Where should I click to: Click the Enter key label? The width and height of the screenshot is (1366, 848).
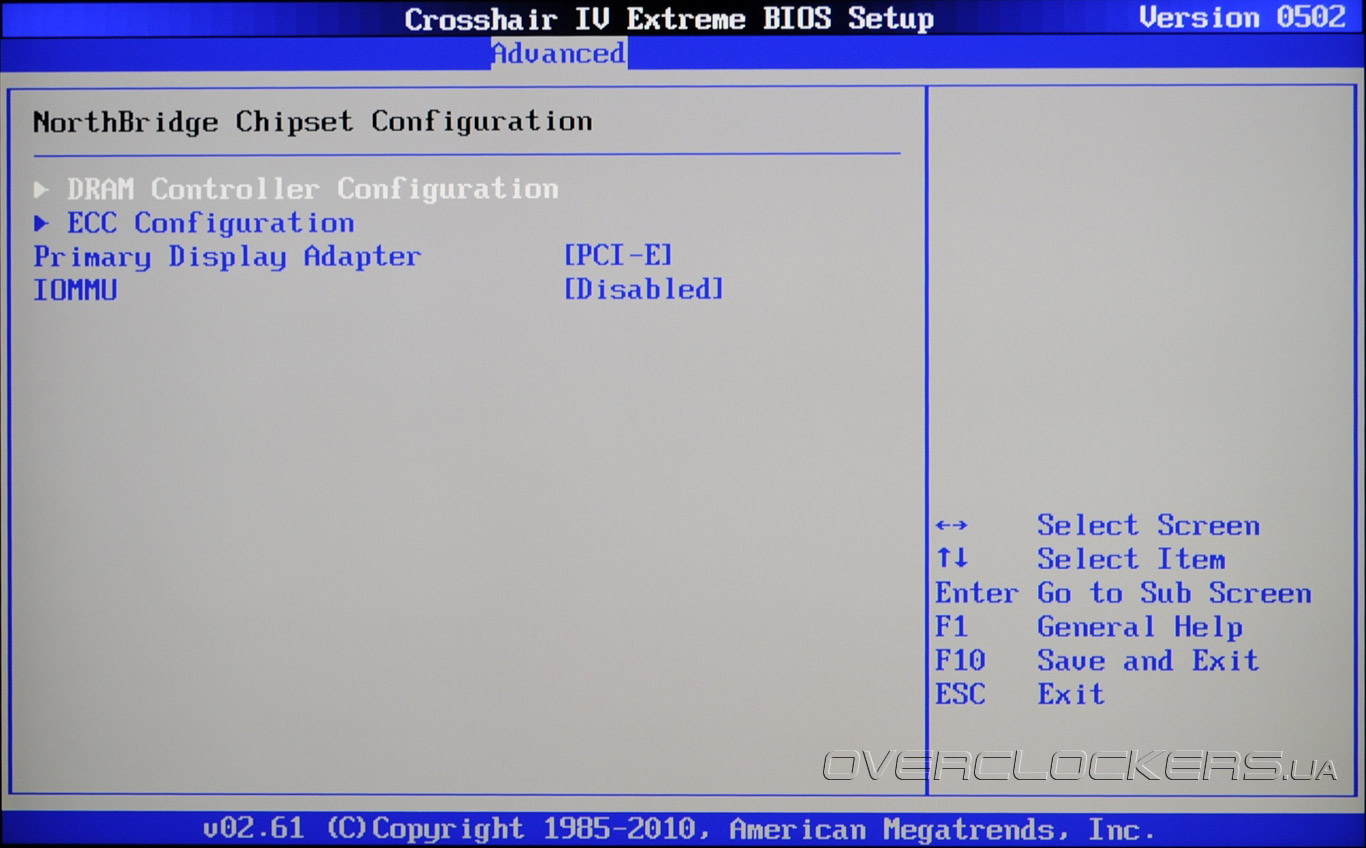click(977, 593)
